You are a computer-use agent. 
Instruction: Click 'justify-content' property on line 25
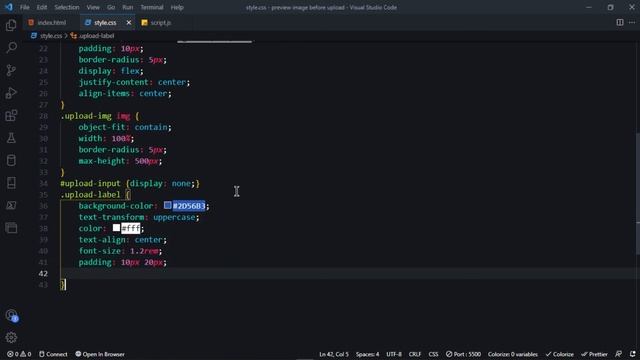point(113,82)
